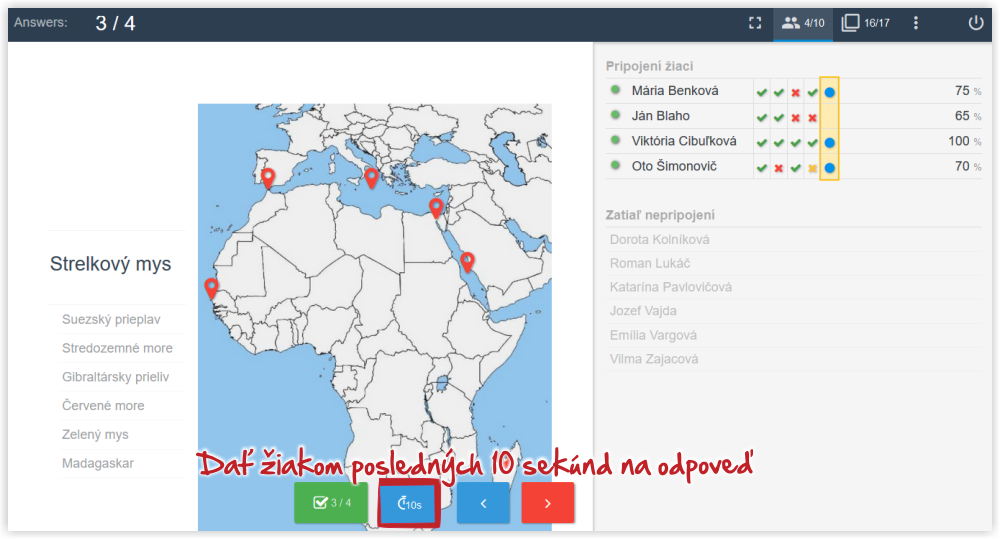The image size is (1000, 539).
Task: Click Mária Benková's green online status dot
Action: [x=615, y=90]
